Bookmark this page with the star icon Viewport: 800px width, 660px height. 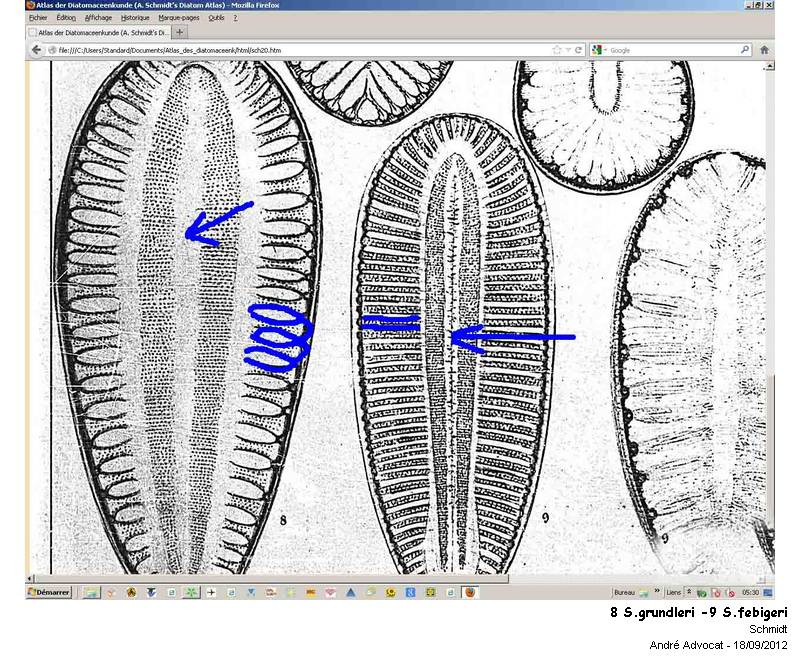click(556, 49)
